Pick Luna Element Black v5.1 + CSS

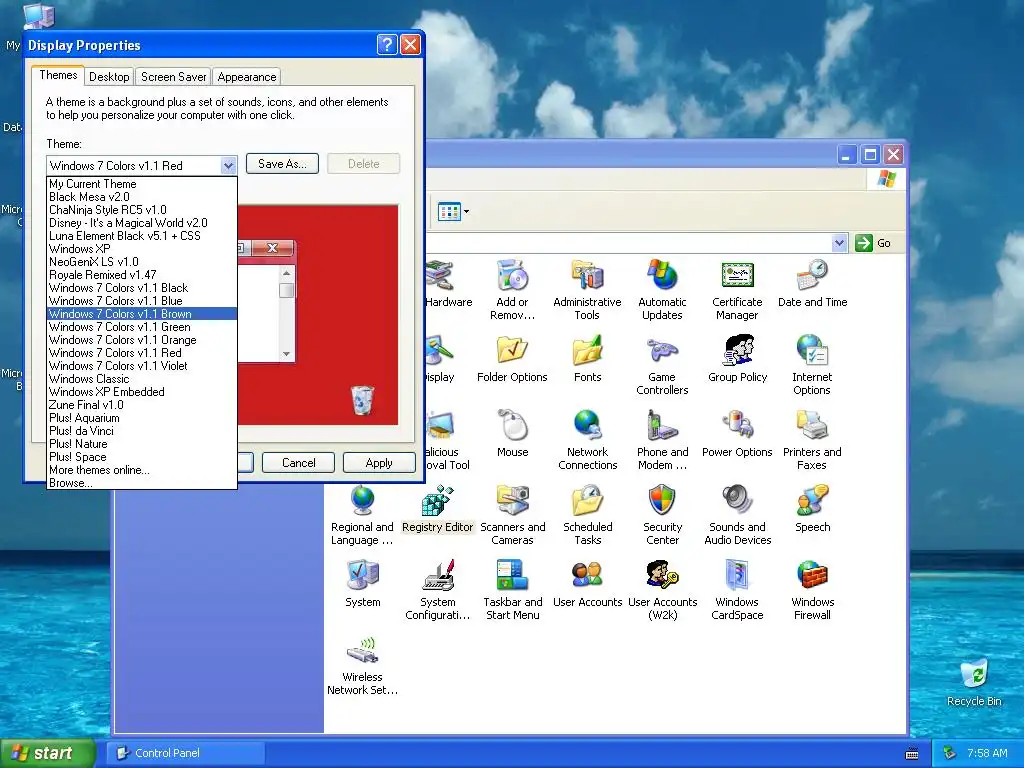click(x=142, y=236)
